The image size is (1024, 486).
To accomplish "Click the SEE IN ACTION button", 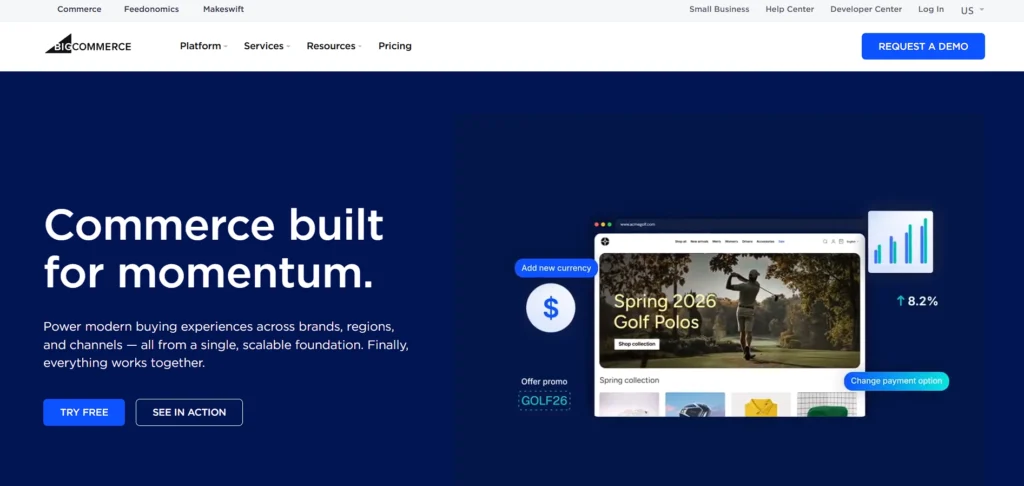I will [189, 412].
